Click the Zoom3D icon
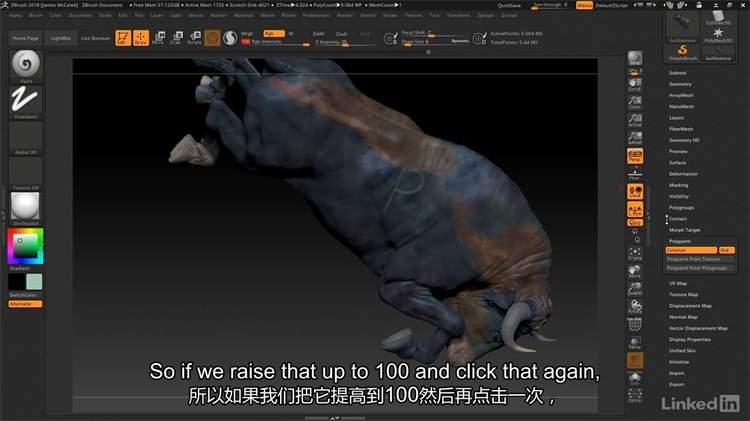The image size is (750, 421). (635, 289)
